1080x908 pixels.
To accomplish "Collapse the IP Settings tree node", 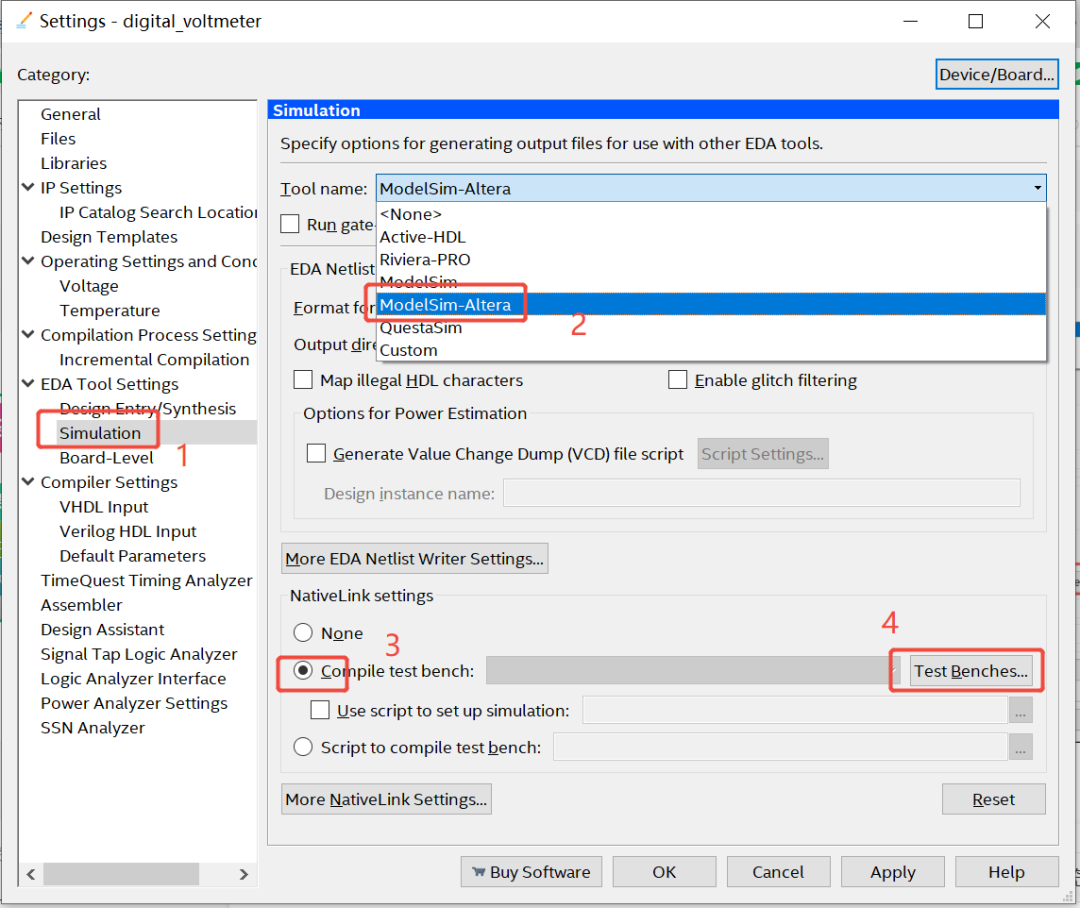I will coord(28,187).
